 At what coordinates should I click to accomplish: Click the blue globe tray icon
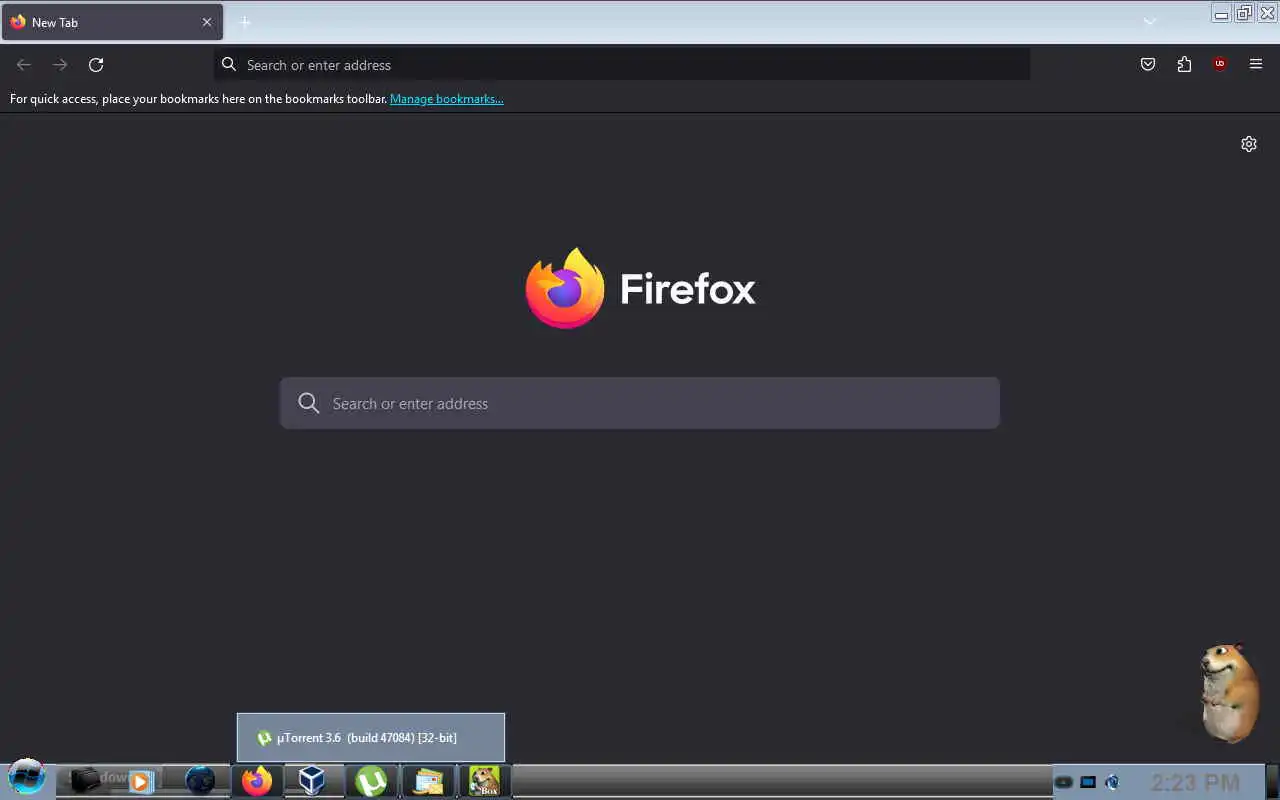(1111, 782)
